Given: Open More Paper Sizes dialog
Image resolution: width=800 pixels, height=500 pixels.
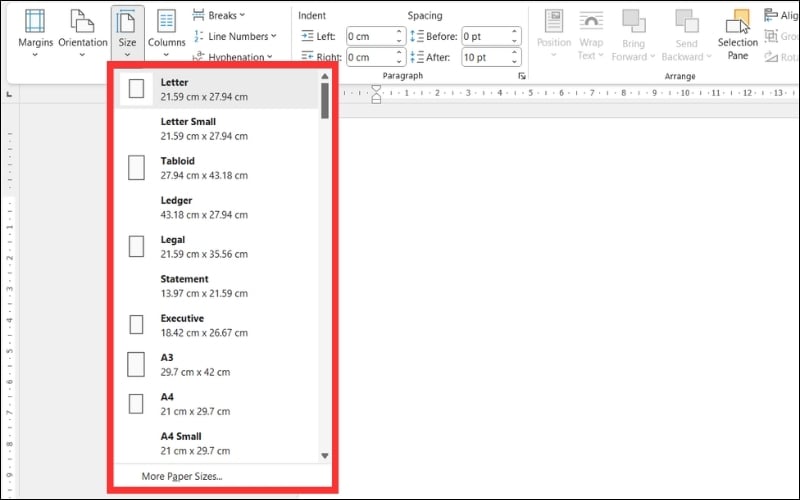Looking at the screenshot, I should tap(182, 476).
